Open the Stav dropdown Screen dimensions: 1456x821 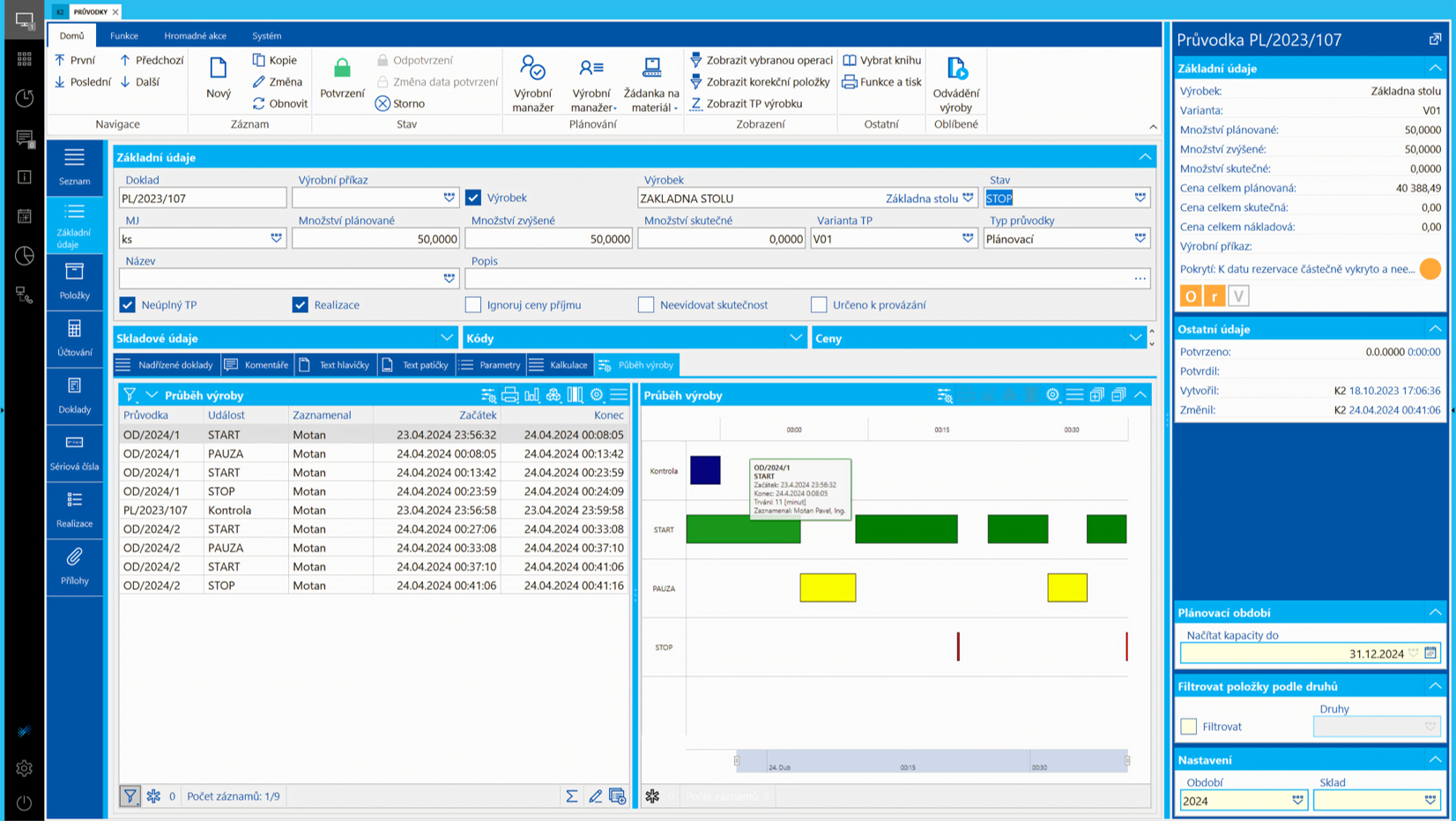[x=1140, y=198]
